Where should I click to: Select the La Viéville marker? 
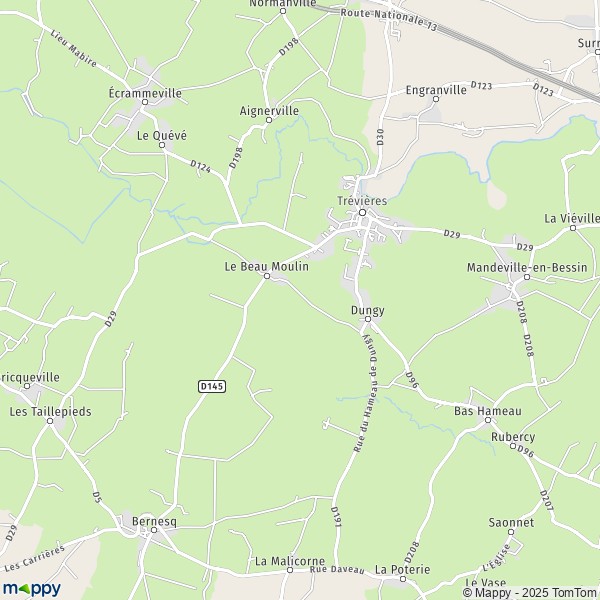point(573,228)
